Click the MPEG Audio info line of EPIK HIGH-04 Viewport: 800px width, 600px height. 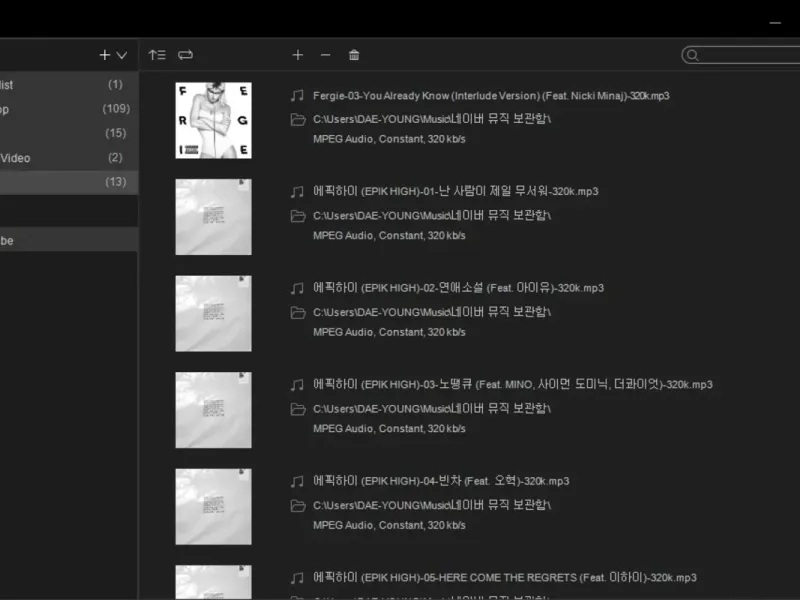[389, 525]
